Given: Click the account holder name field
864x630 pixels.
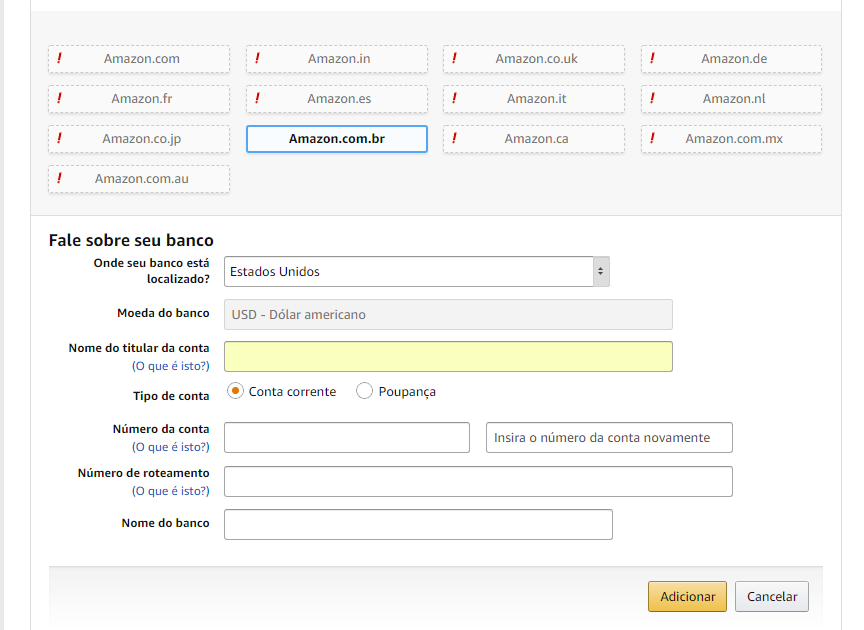Looking at the screenshot, I should pos(448,356).
